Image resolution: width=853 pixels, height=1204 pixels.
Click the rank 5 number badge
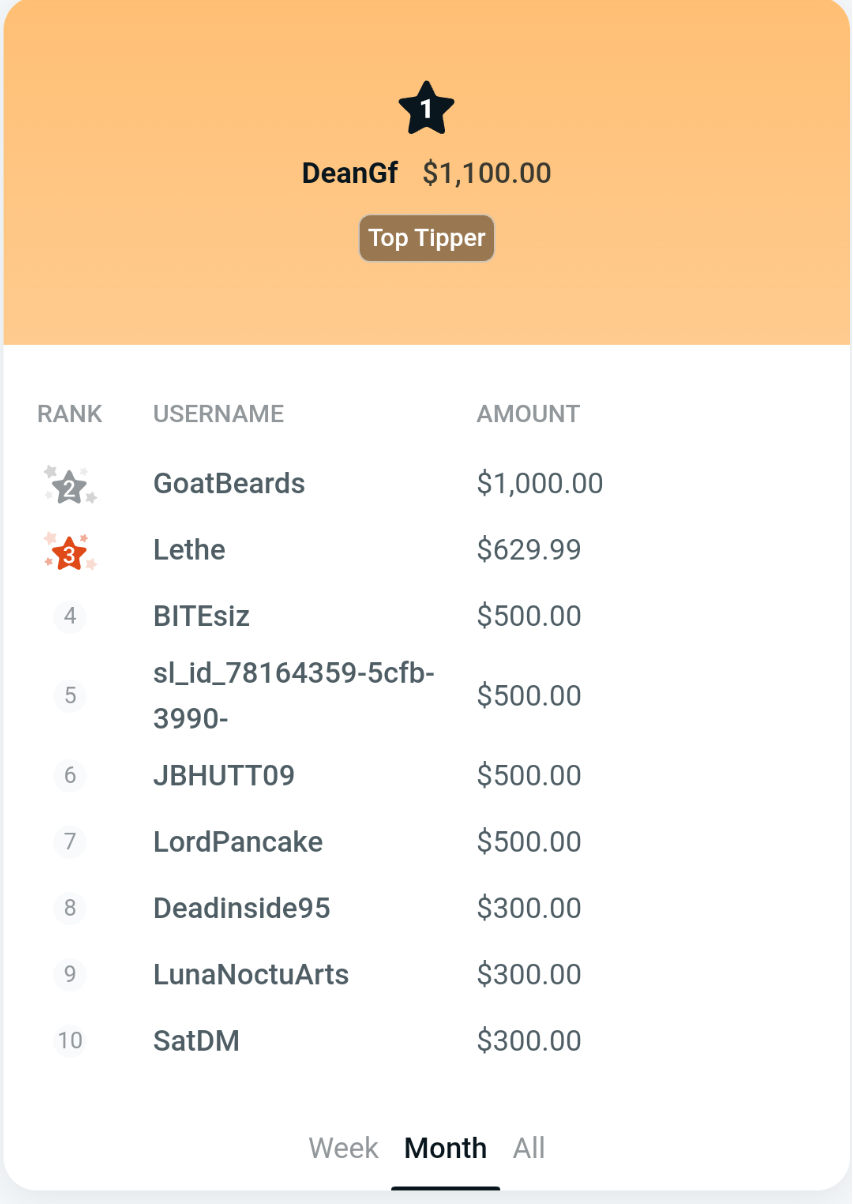coord(70,695)
